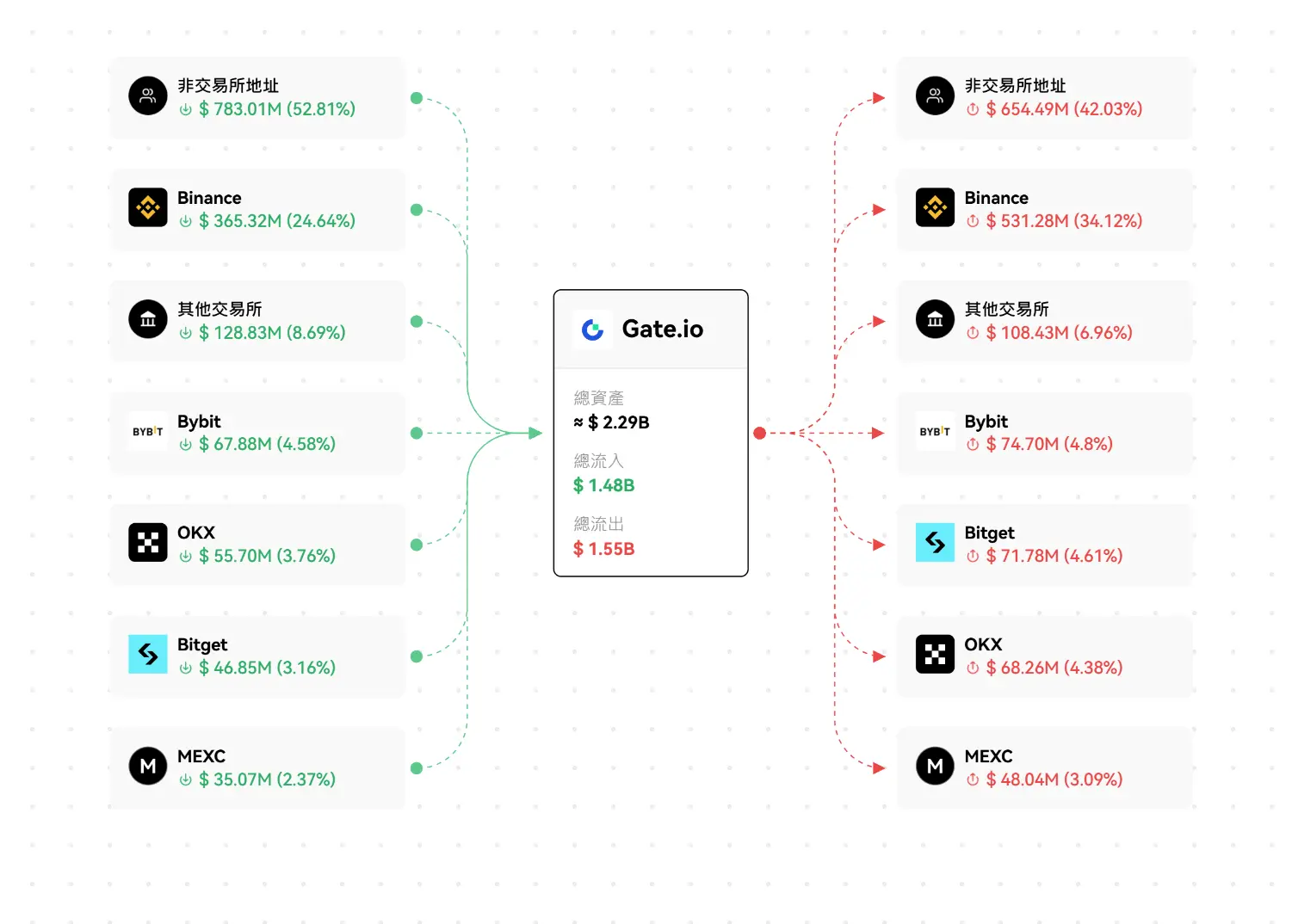Click the OKX outflow $ 68.26M amount
1292x924 pixels.
point(1054,668)
